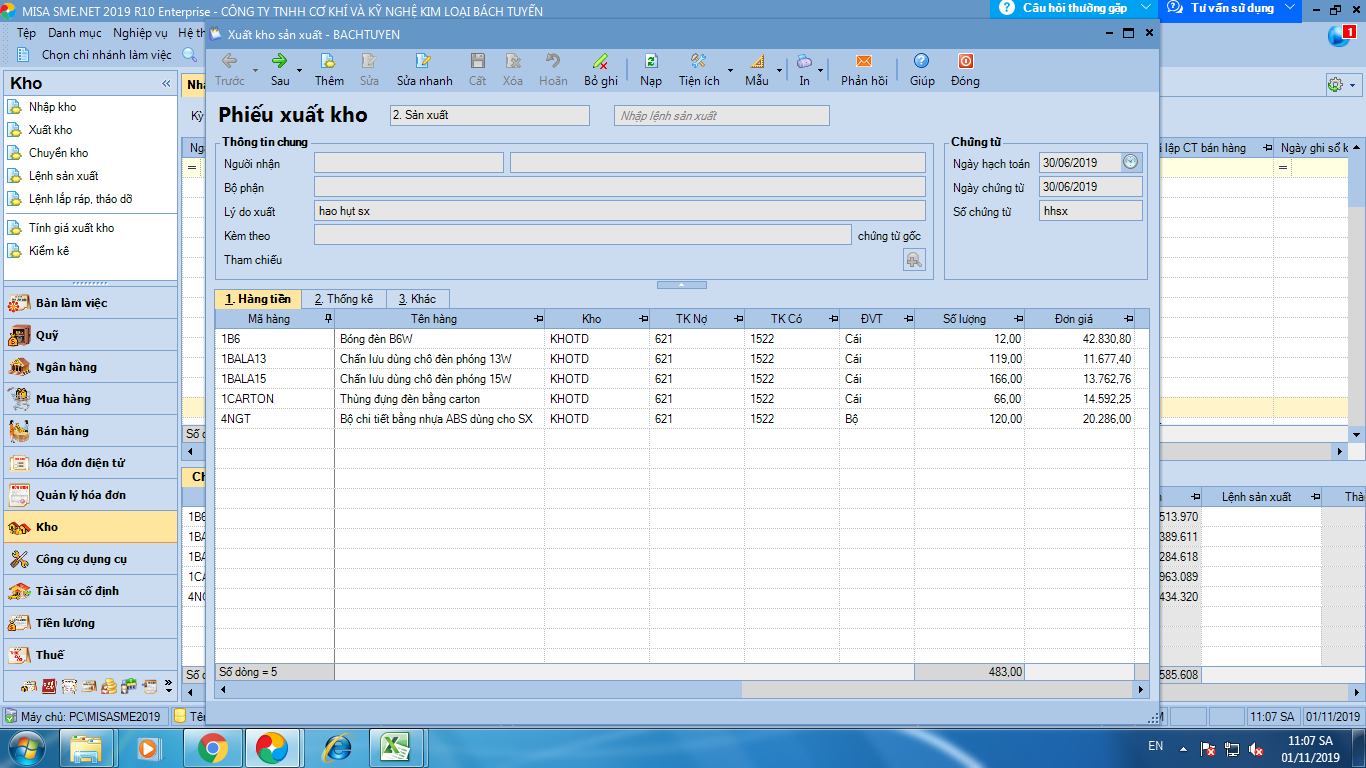This screenshot has width=1366, height=768.
Task: Switch to the Thống kê tab
Action: (343, 299)
